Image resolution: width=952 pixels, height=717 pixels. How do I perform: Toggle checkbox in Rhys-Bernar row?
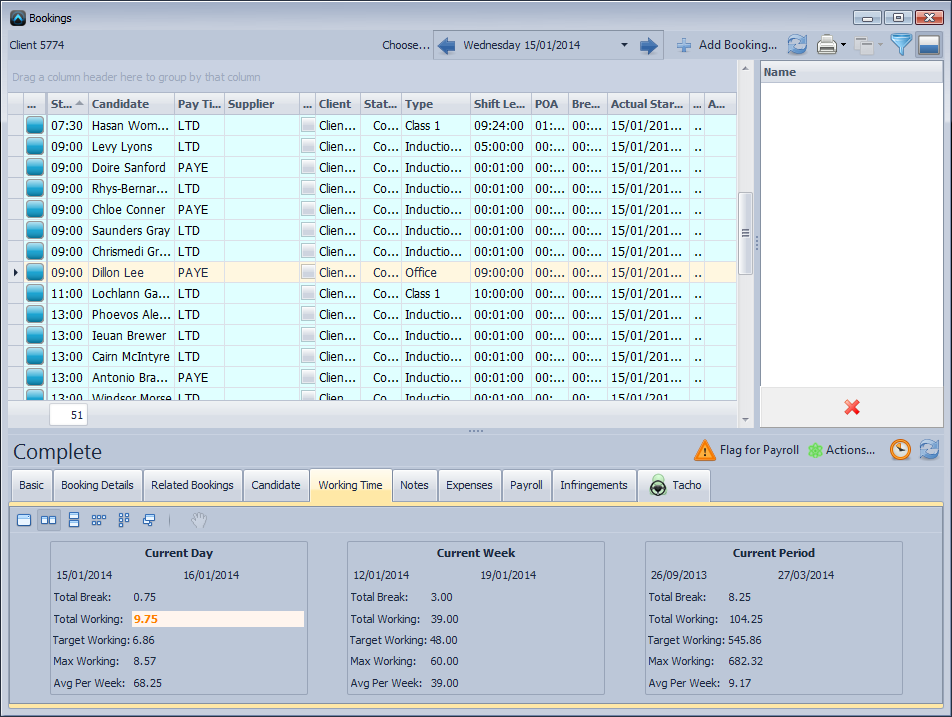[x=308, y=188]
